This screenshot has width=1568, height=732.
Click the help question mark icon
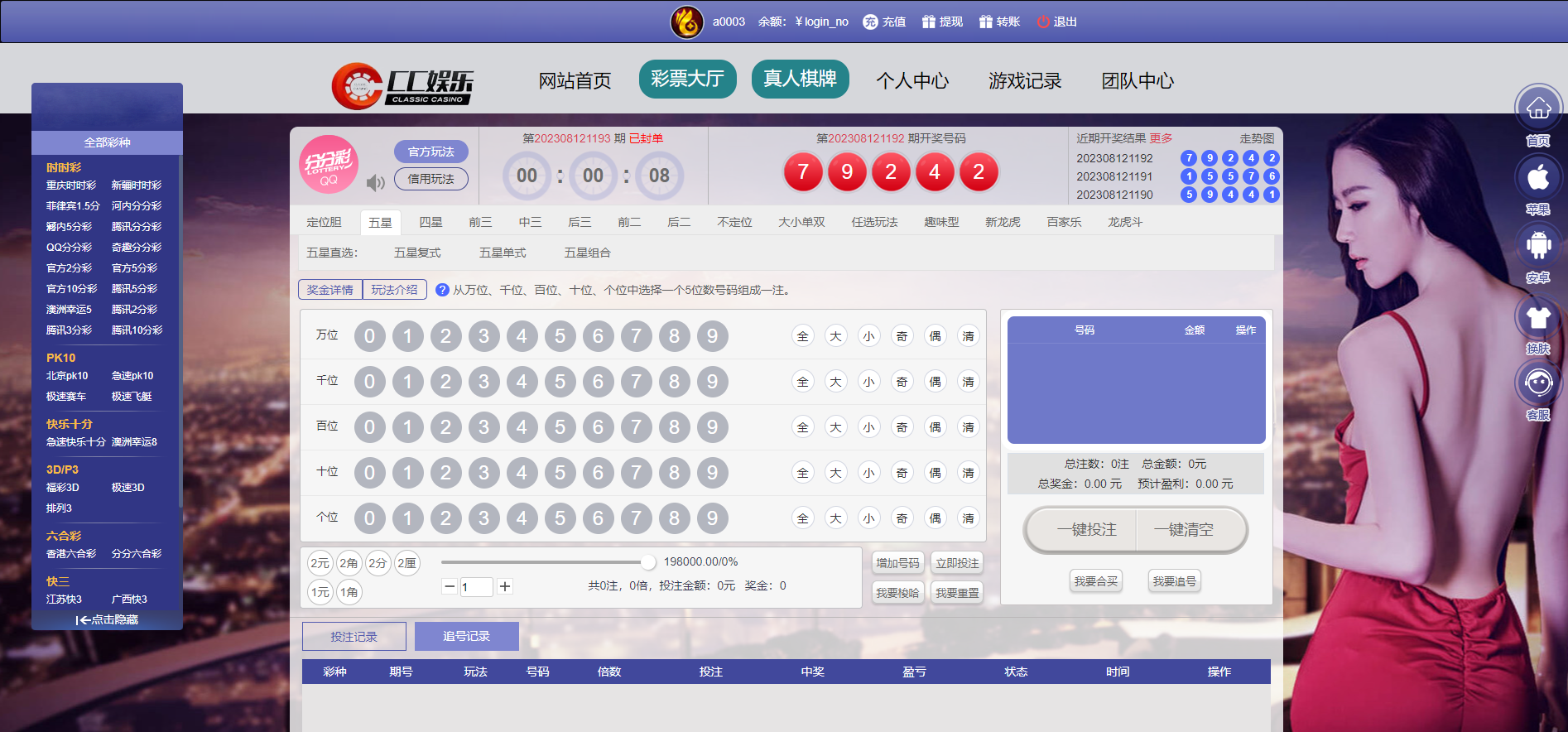(442, 290)
